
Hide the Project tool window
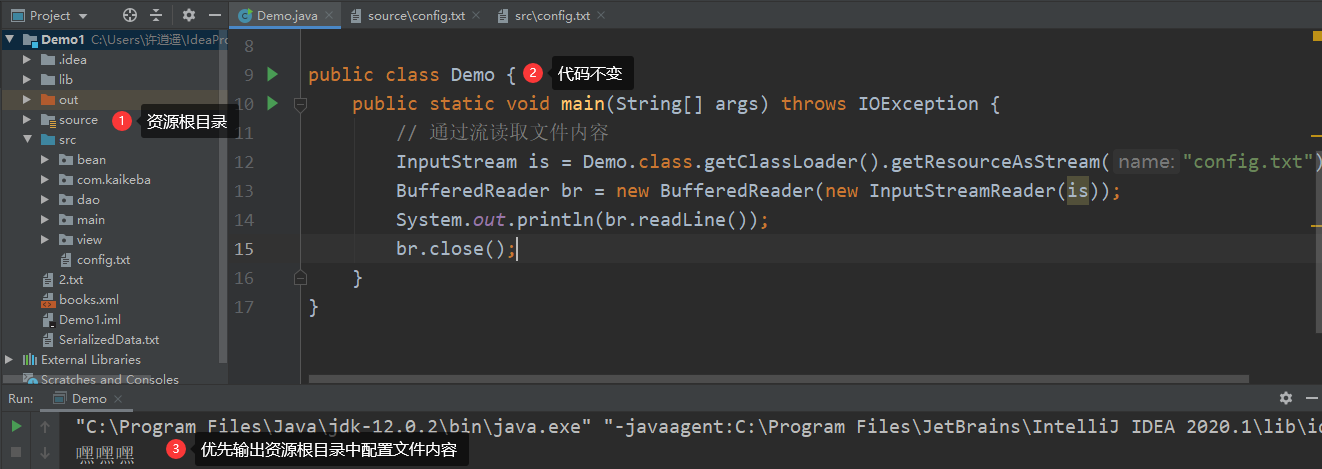[215, 15]
